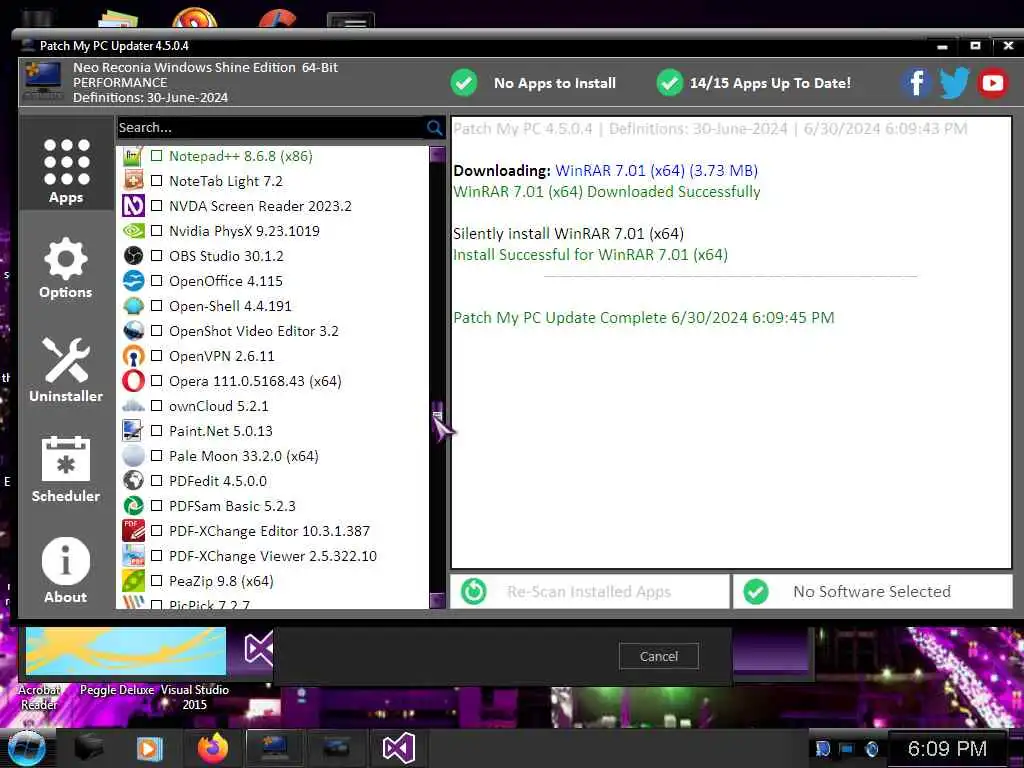This screenshot has width=1024, height=768.
Task: Click the OpenOffice app icon
Action: pyautogui.click(x=133, y=281)
